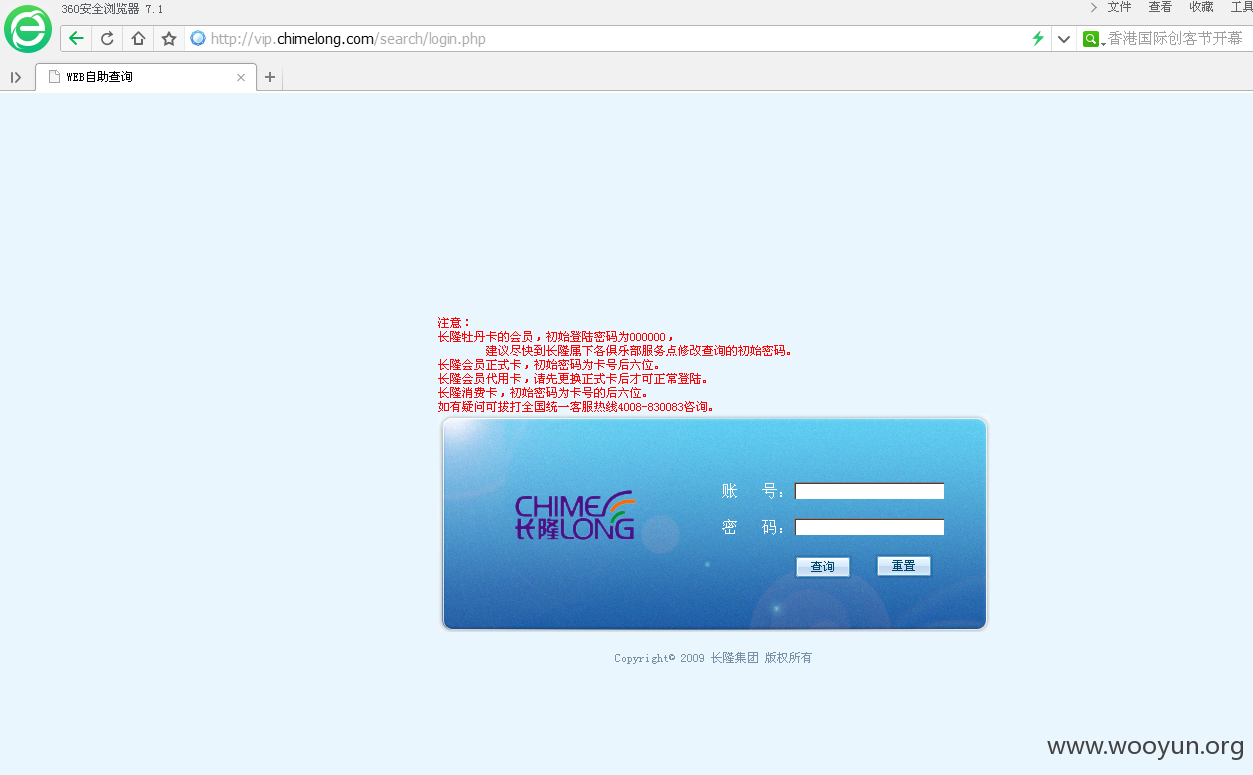1253x775 pixels.
Task: Click the Chimelong 长隆 logo
Action: click(575, 516)
